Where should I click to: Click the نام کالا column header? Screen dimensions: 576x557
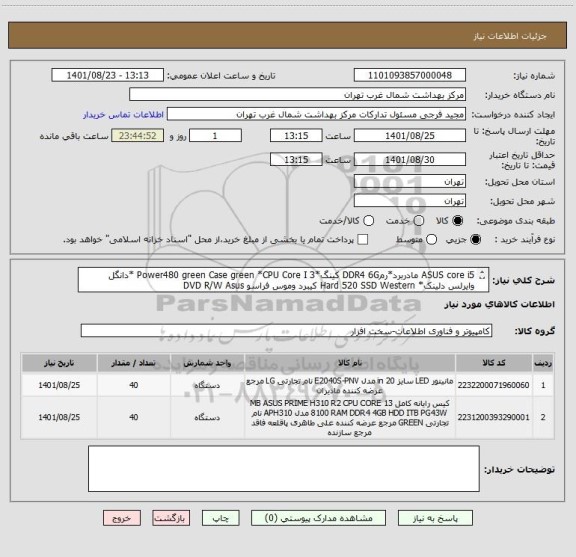(350, 363)
